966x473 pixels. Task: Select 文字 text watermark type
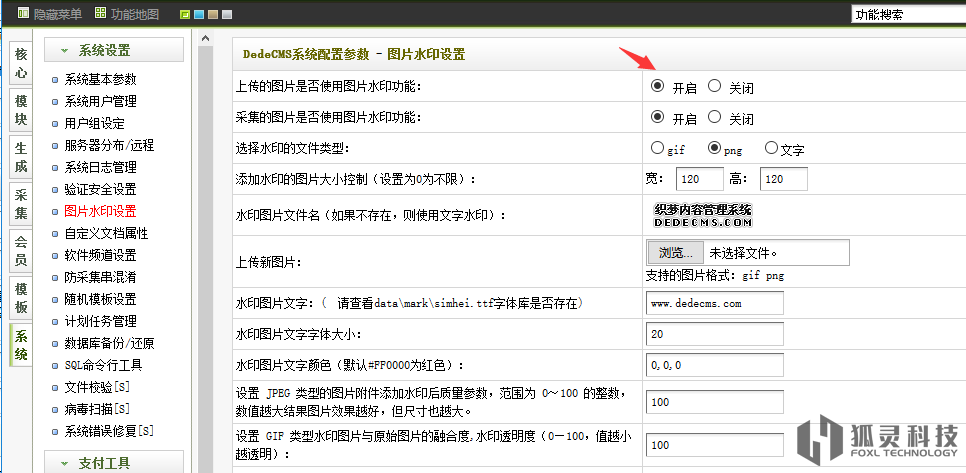pos(770,148)
